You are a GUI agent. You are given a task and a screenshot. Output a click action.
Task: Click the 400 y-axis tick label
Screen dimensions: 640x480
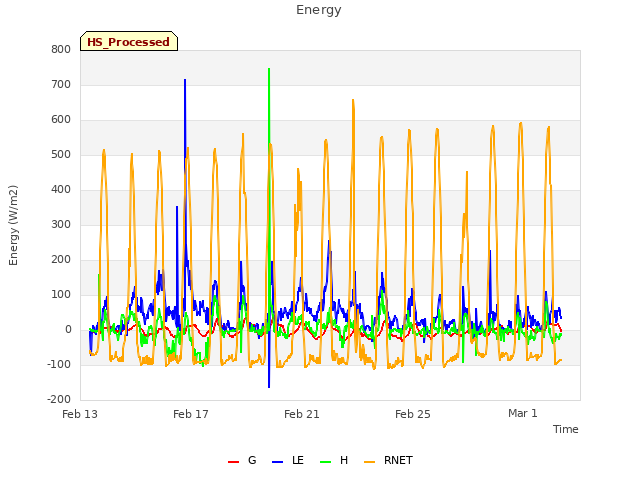[61, 189]
